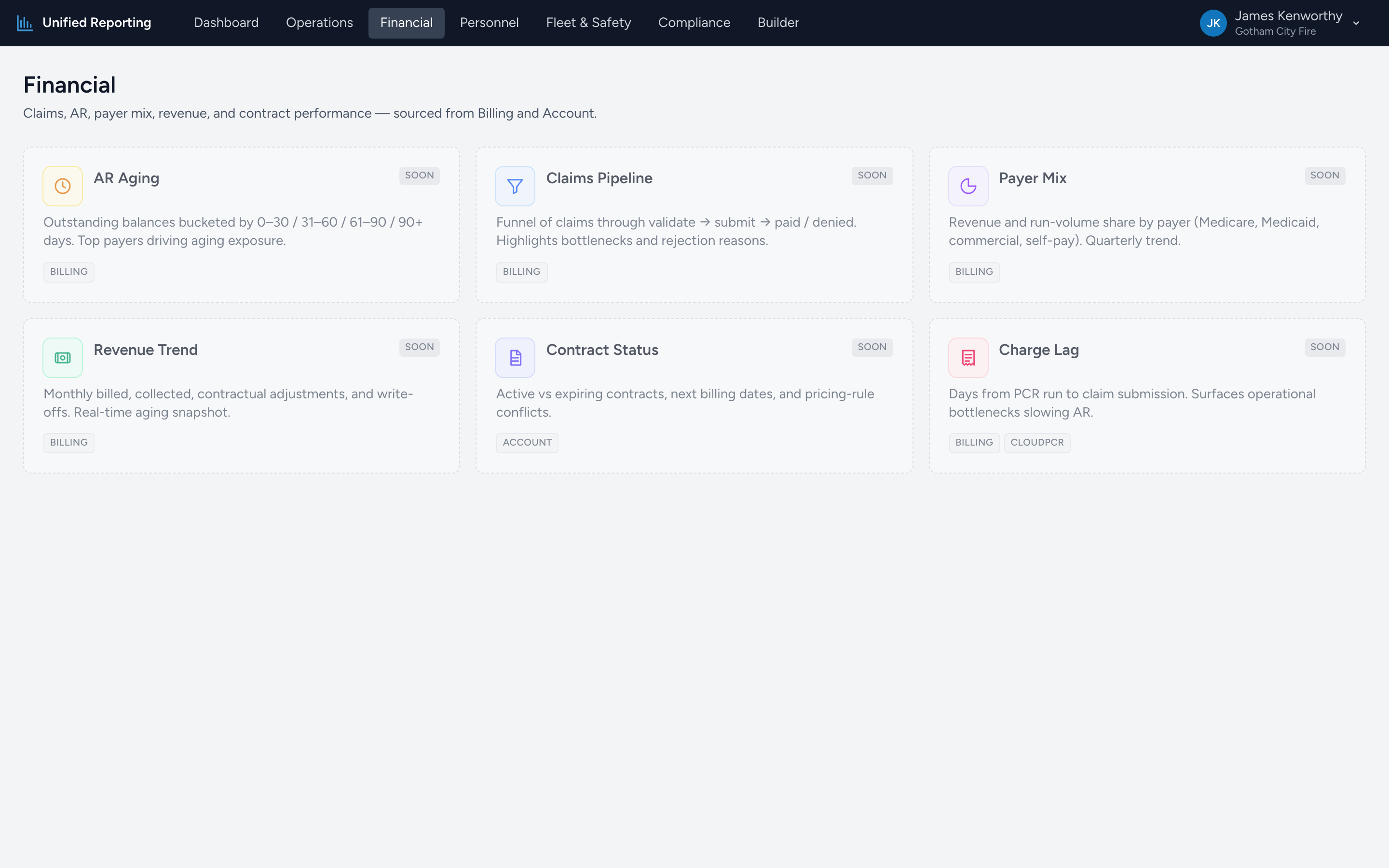This screenshot has height=868, width=1389.
Task: Click the Claims Pipeline funnel icon
Action: pos(515,186)
